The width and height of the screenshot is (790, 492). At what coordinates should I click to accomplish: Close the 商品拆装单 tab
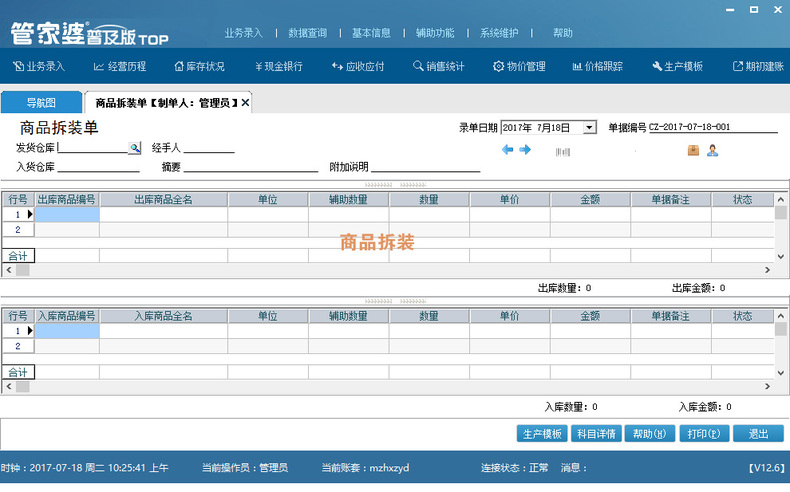point(245,103)
